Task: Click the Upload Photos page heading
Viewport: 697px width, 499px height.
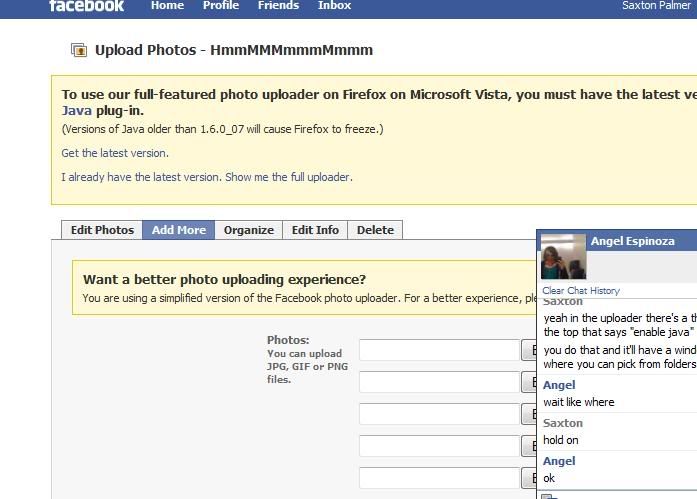Action: click(234, 50)
